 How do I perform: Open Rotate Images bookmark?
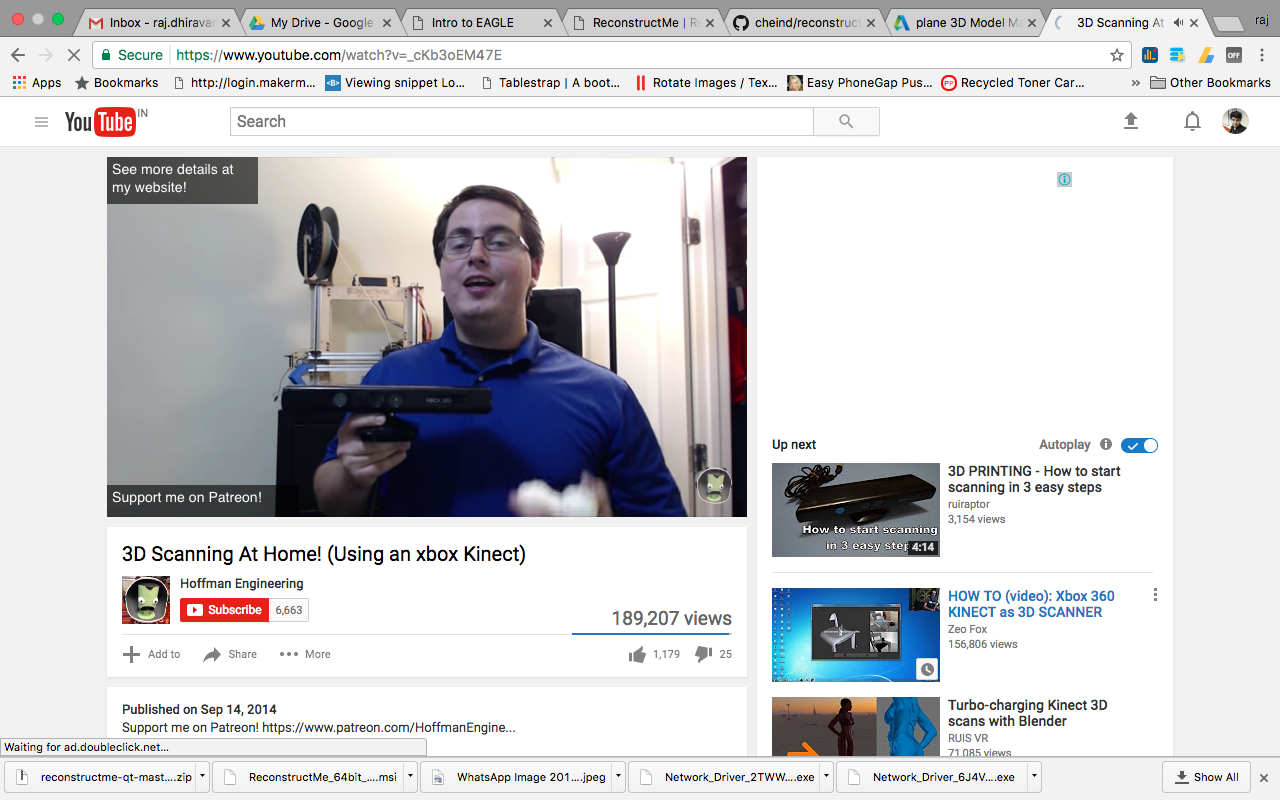[706, 83]
